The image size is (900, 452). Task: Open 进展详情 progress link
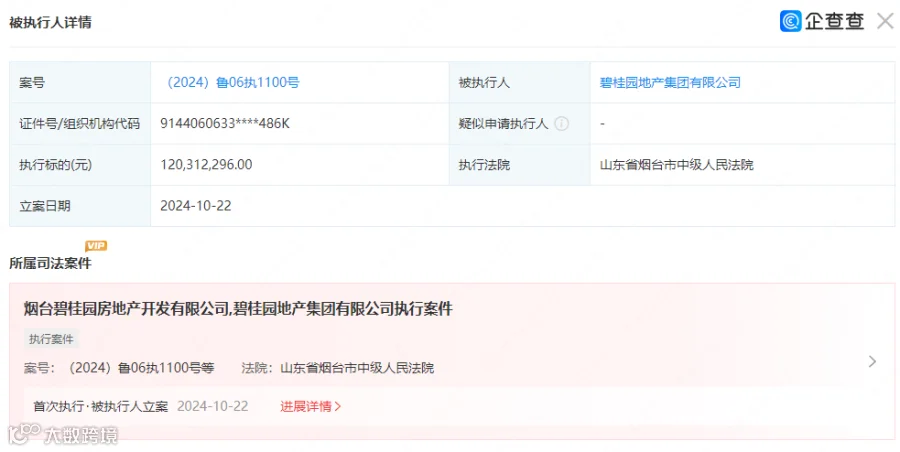311,407
